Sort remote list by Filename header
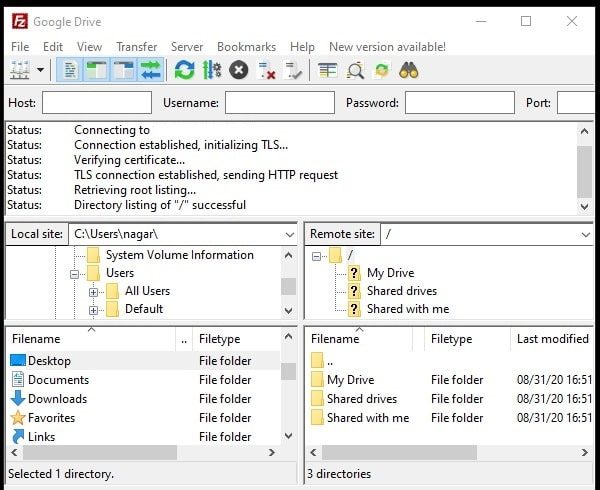Image resolution: width=600 pixels, height=490 pixels. point(360,339)
